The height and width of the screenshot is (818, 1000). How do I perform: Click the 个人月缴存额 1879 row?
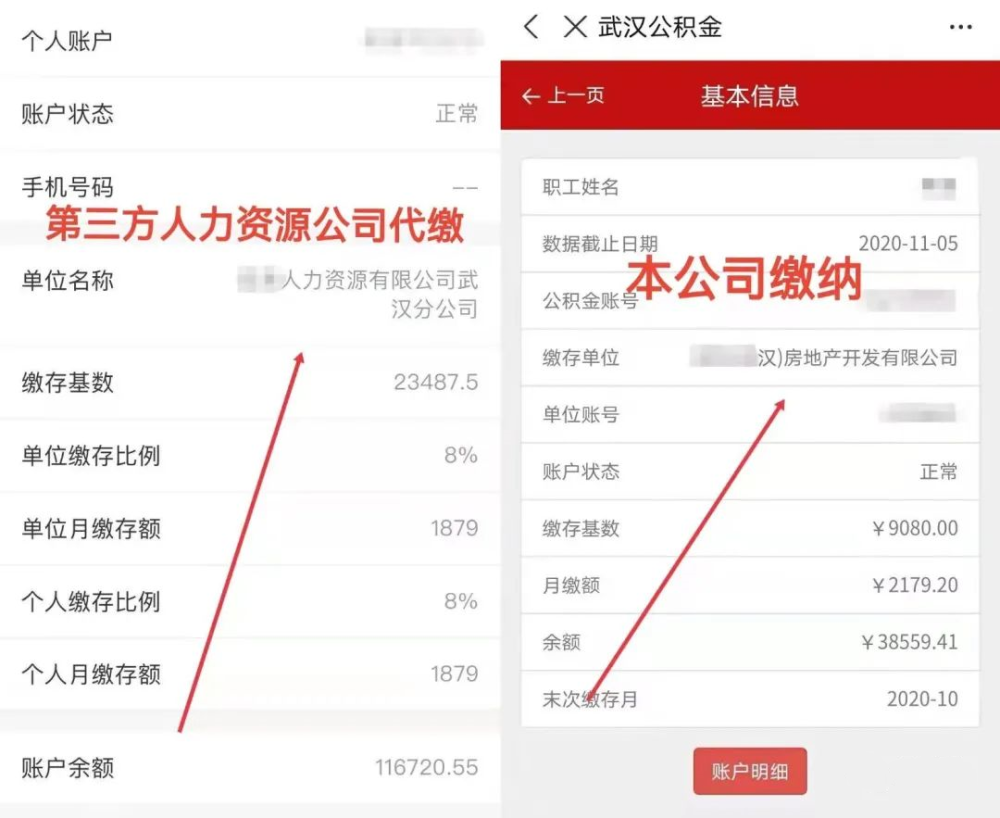250,674
